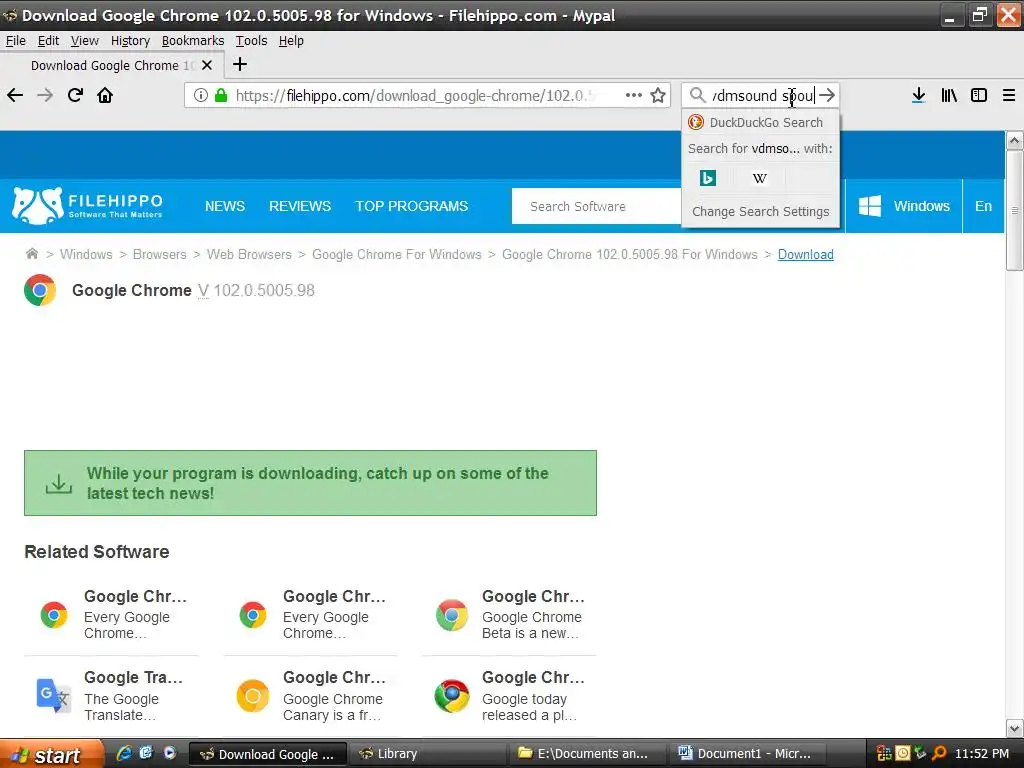Click the Download breadcrumb link
The width and height of the screenshot is (1024, 768).
coord(805,254)
